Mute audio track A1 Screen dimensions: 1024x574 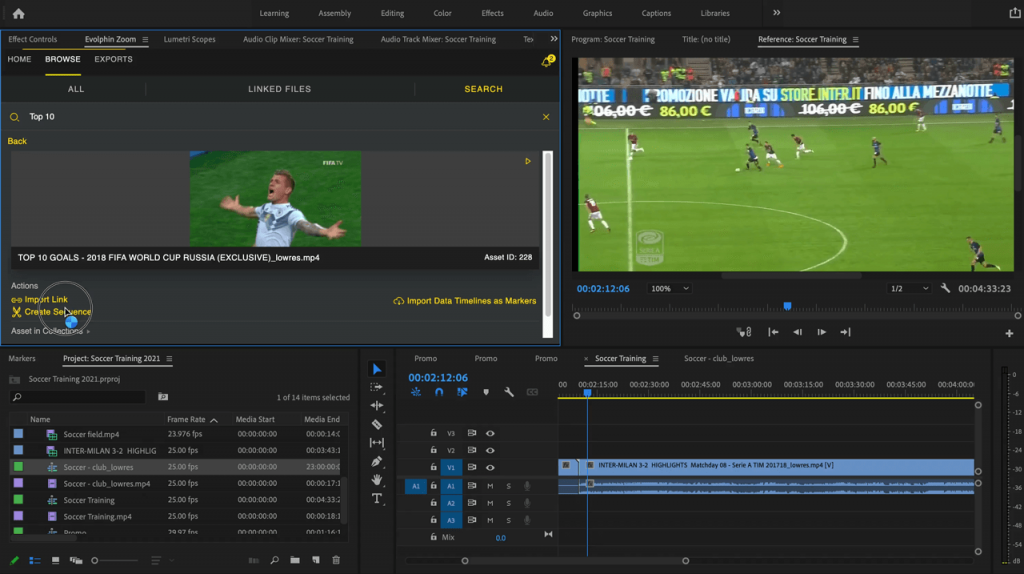point(490,486)
